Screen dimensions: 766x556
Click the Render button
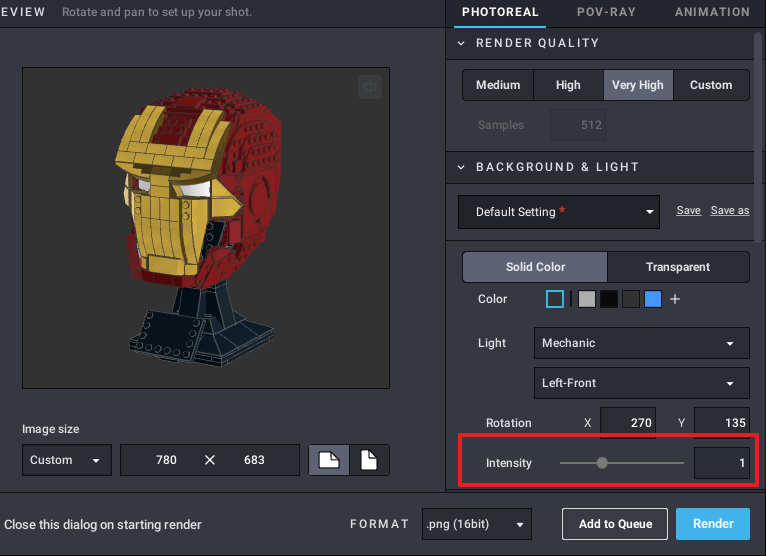(x=713, y=524)
